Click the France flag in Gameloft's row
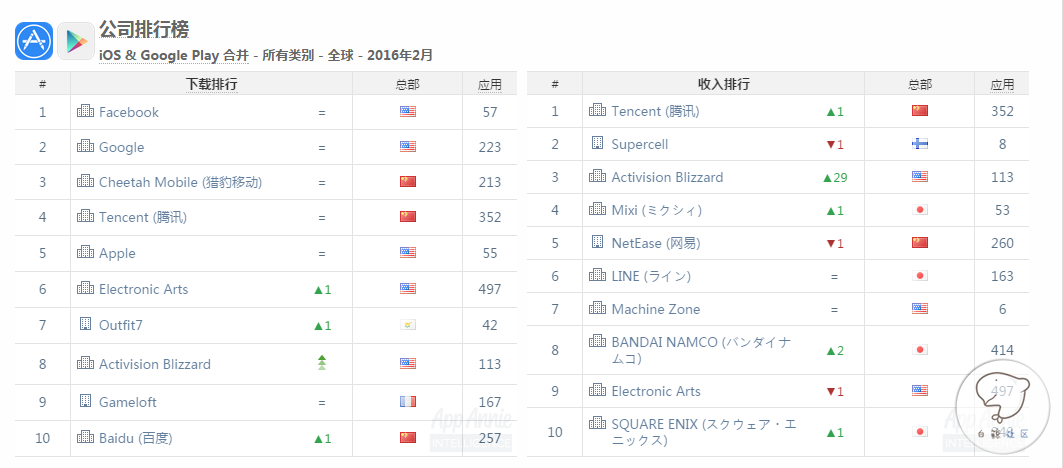 tap(407, 402)
